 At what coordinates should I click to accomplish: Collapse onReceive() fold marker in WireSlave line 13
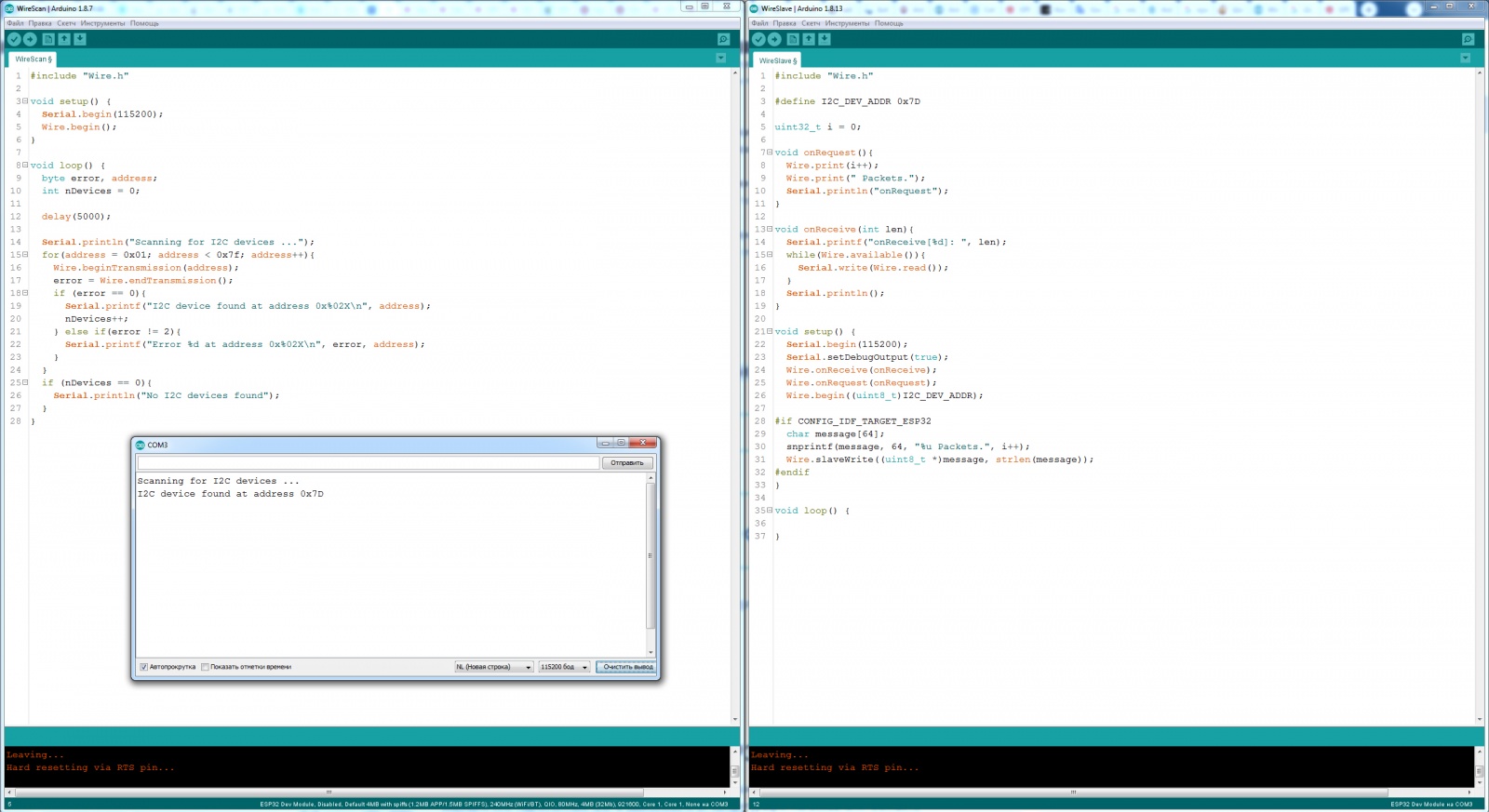point(770,229)
